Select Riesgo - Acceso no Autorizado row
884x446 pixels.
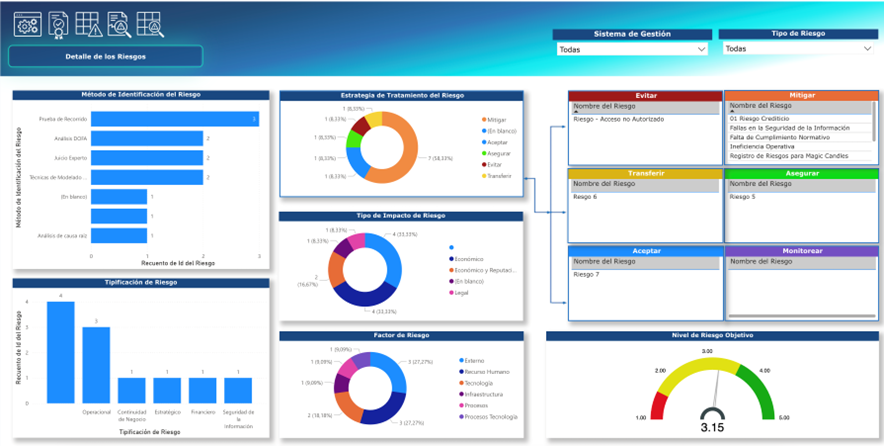(x=619, y=119)
